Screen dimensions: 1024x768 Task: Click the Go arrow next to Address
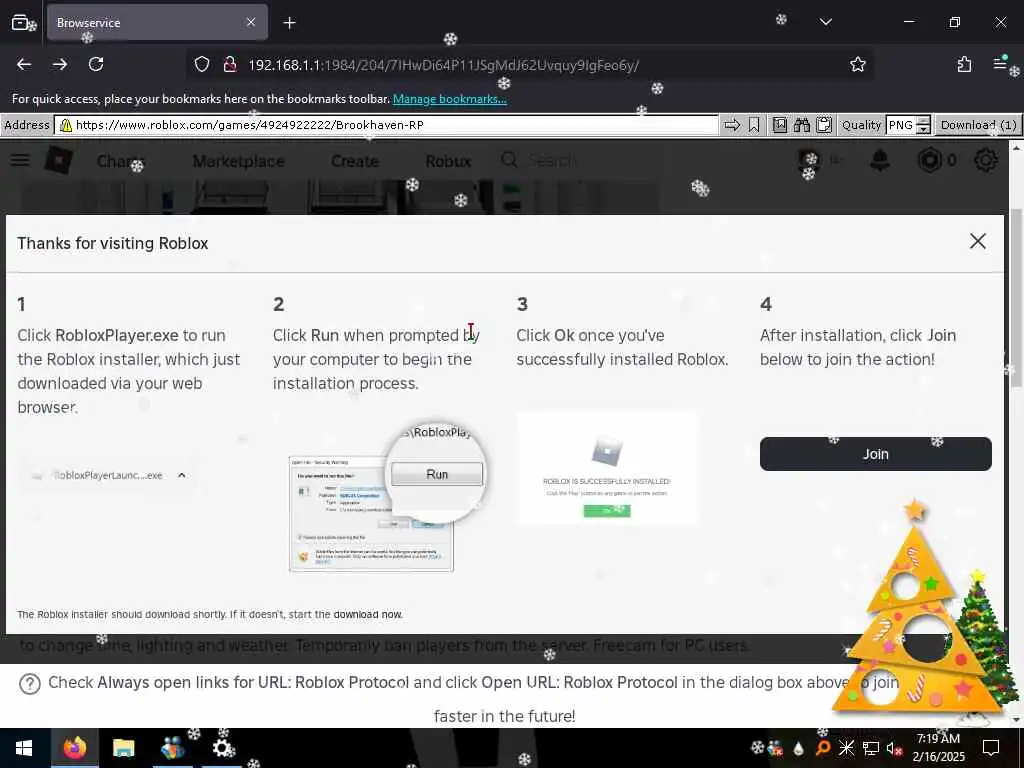[x=732, y=125]
